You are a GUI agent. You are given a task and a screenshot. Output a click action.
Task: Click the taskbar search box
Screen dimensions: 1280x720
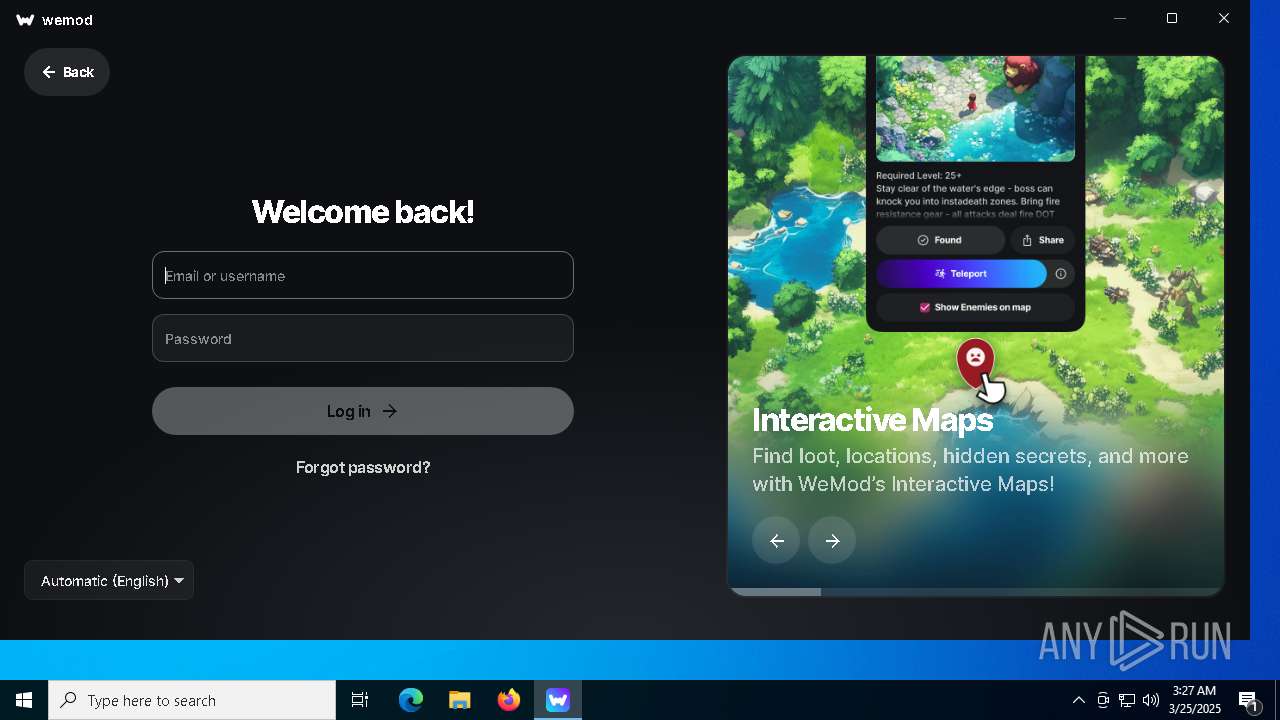[192, 700]
